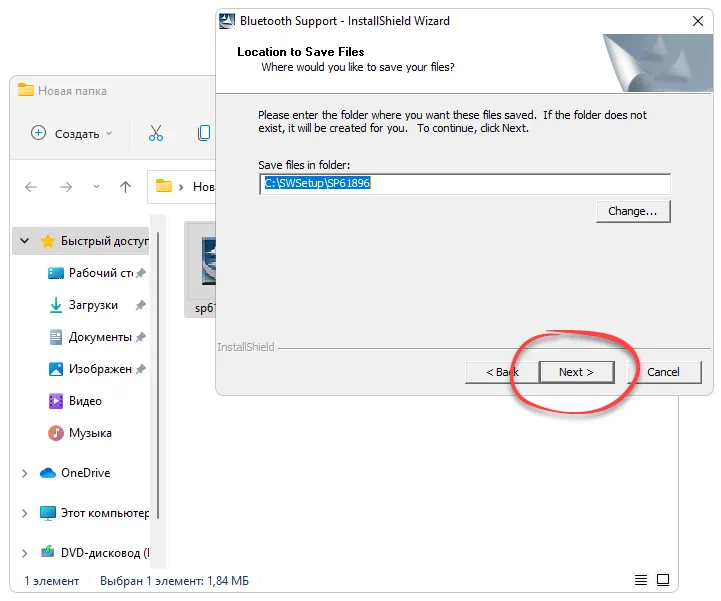721x601 pixels.
Task: Expand the OneDrive tree node
Action: 25,473
